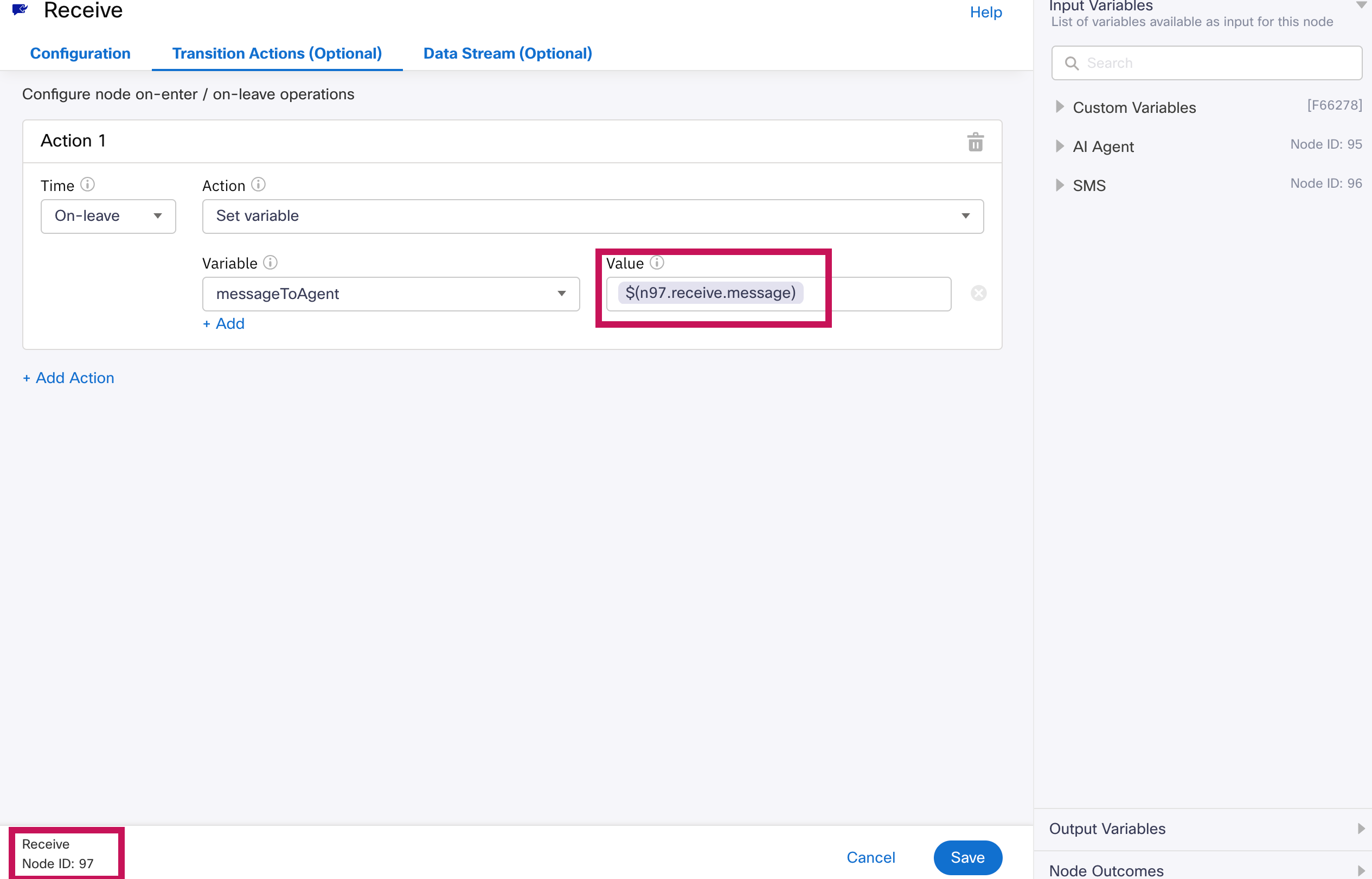Show info tooltip for Time
Image resolution: width=1372 pixels, height=879 pixels.
tap(87, 184)
